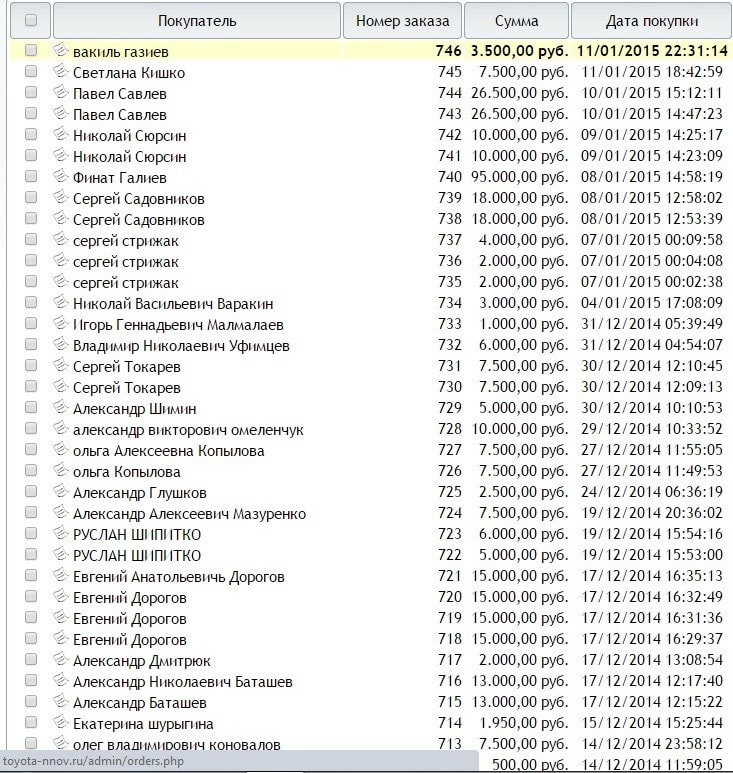Open the icon next to Екатерина шурыгина
The image size is (733, 773).
(x=59, y=723)
